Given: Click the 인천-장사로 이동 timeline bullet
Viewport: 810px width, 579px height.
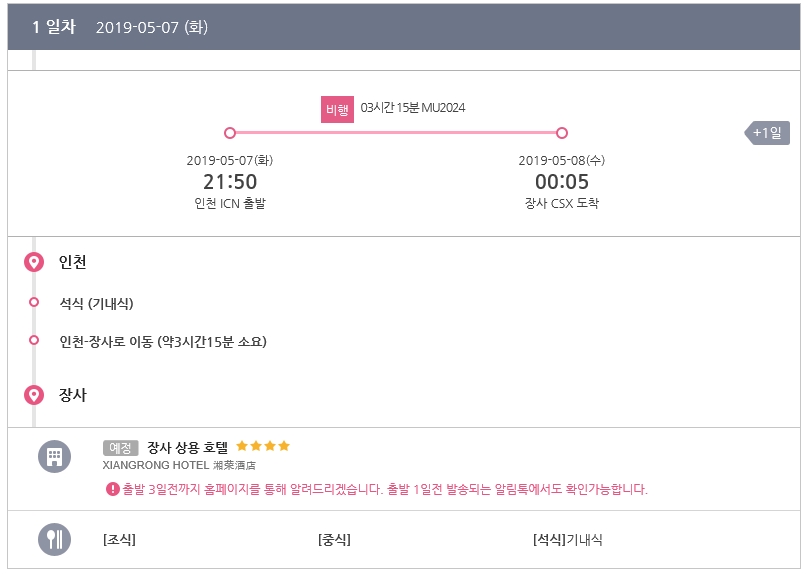Looking at the screenshot, I should [x=34, y=340].
